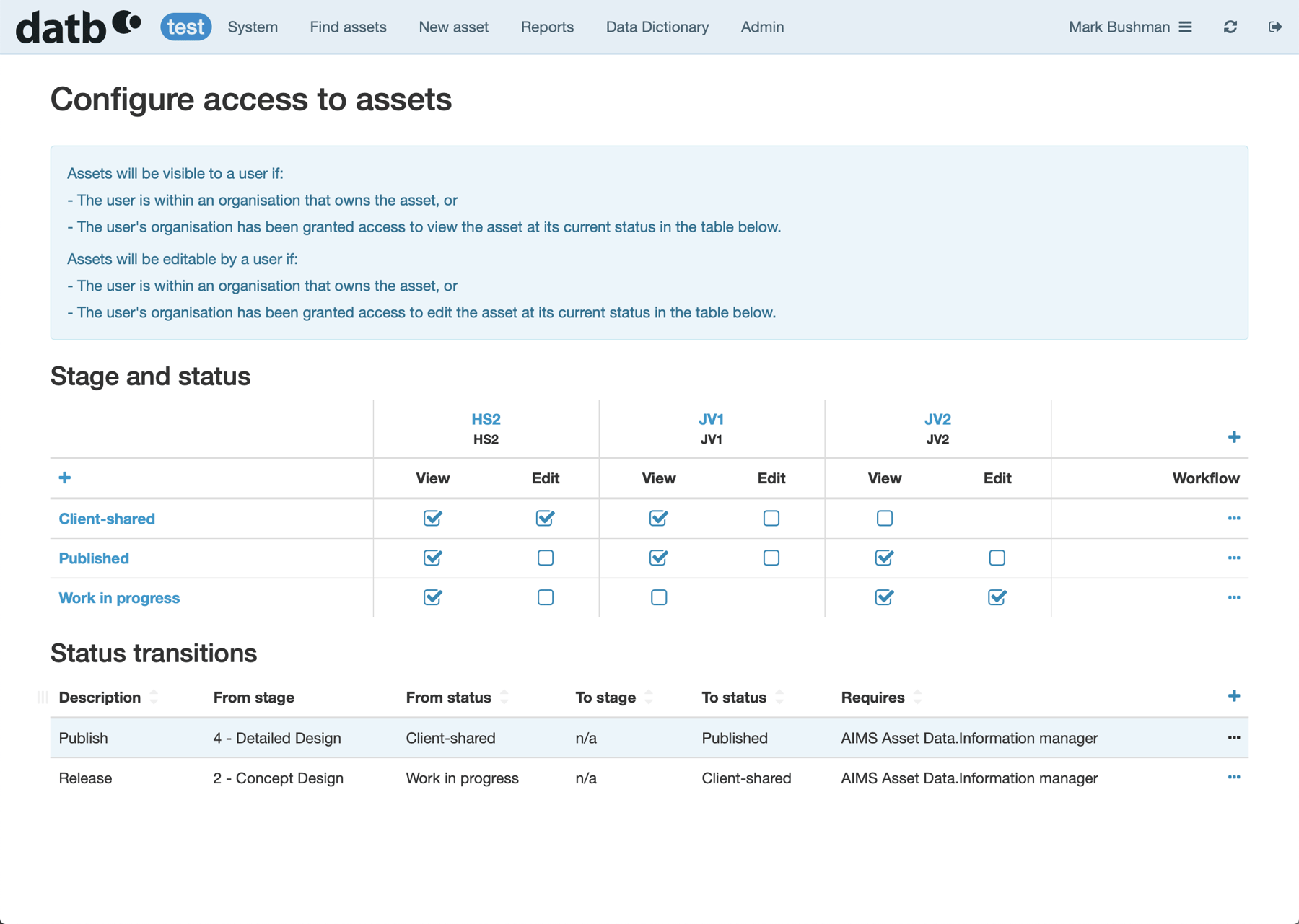The image size is (1299, 924).
Task: Click the logout icon at top right
Action: click(1275, 27)
